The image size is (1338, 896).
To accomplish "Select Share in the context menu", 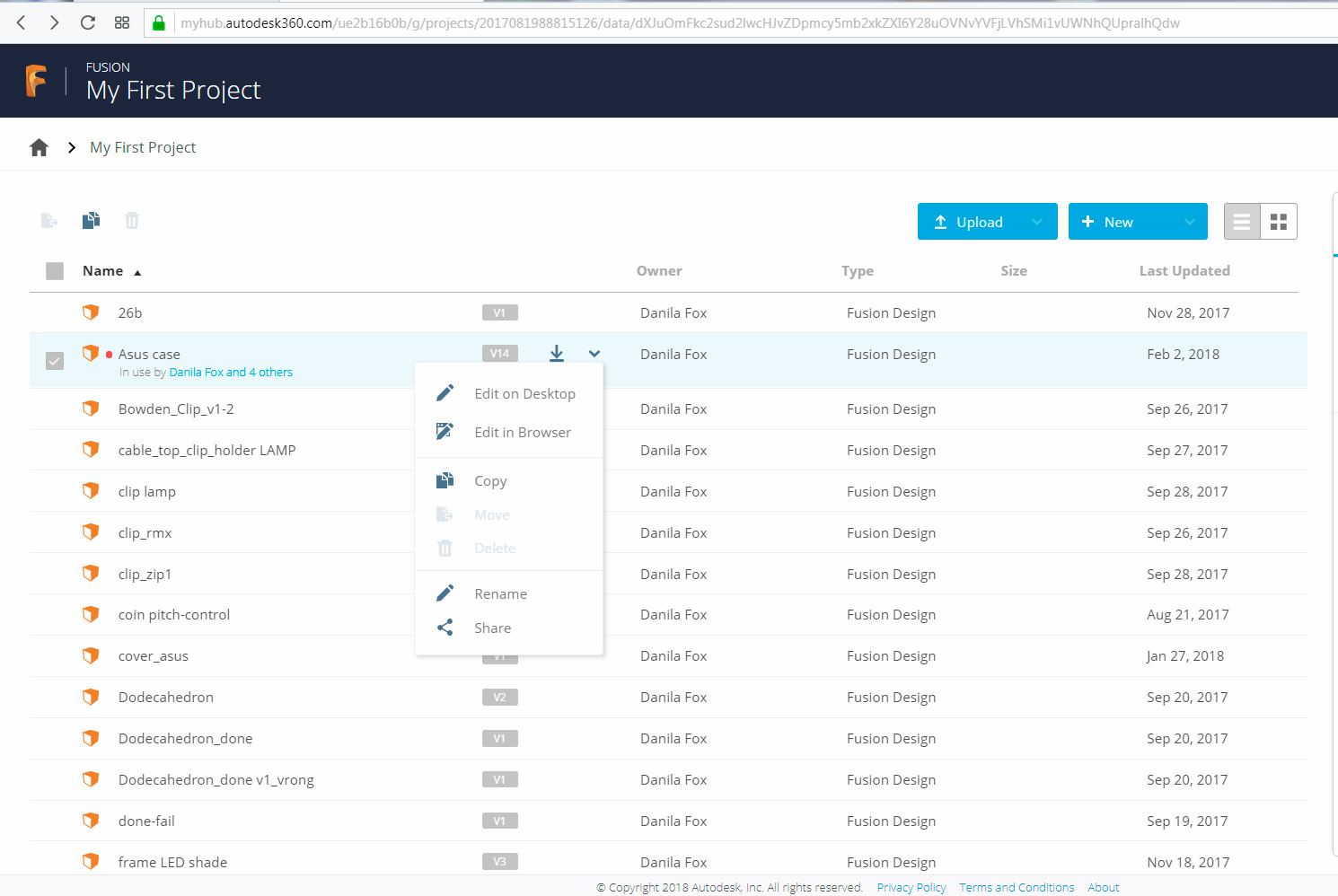I will (509, 628).
